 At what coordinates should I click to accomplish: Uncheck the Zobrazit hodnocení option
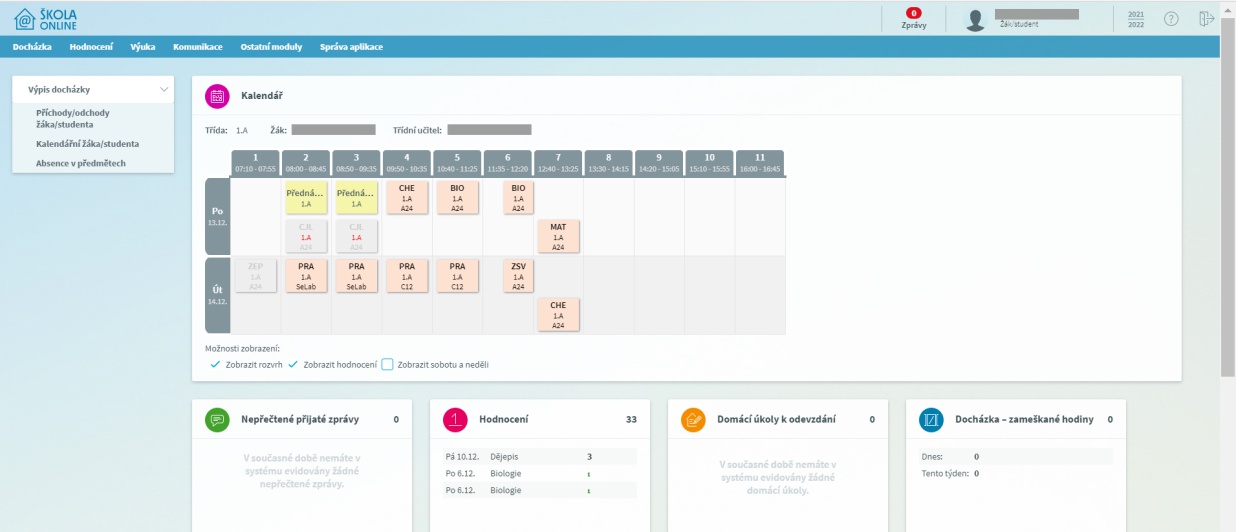[x=293, y=365]
